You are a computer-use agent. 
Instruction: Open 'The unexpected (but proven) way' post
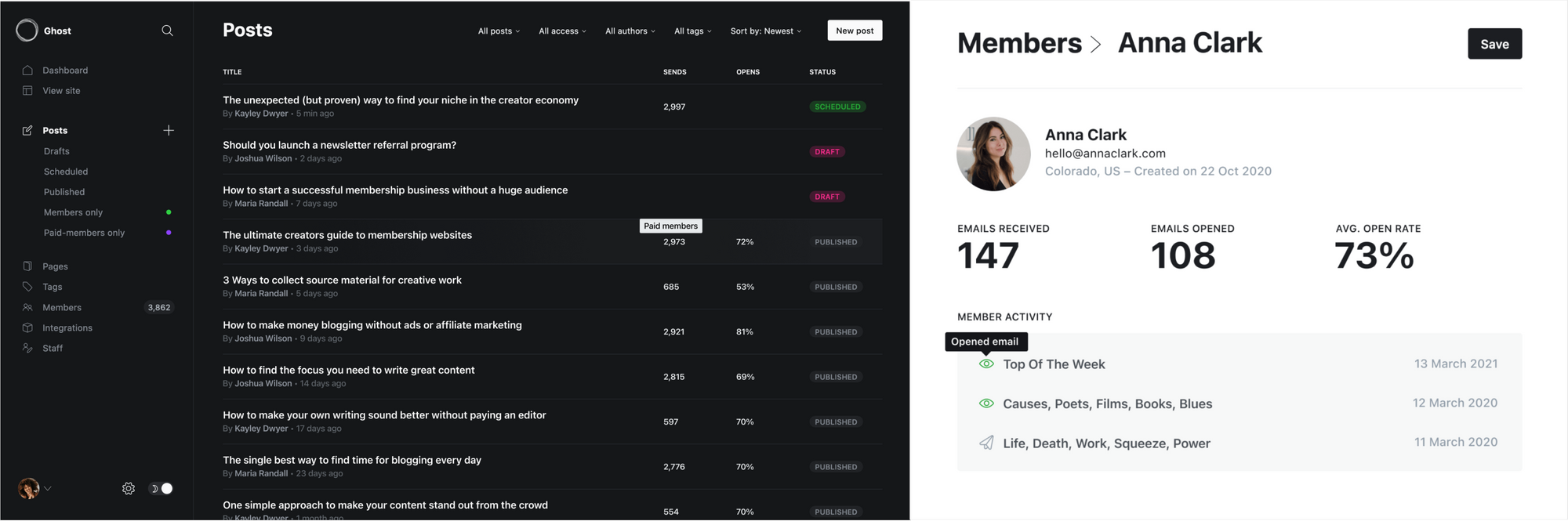pyautogui.click(x=401, y=100)
